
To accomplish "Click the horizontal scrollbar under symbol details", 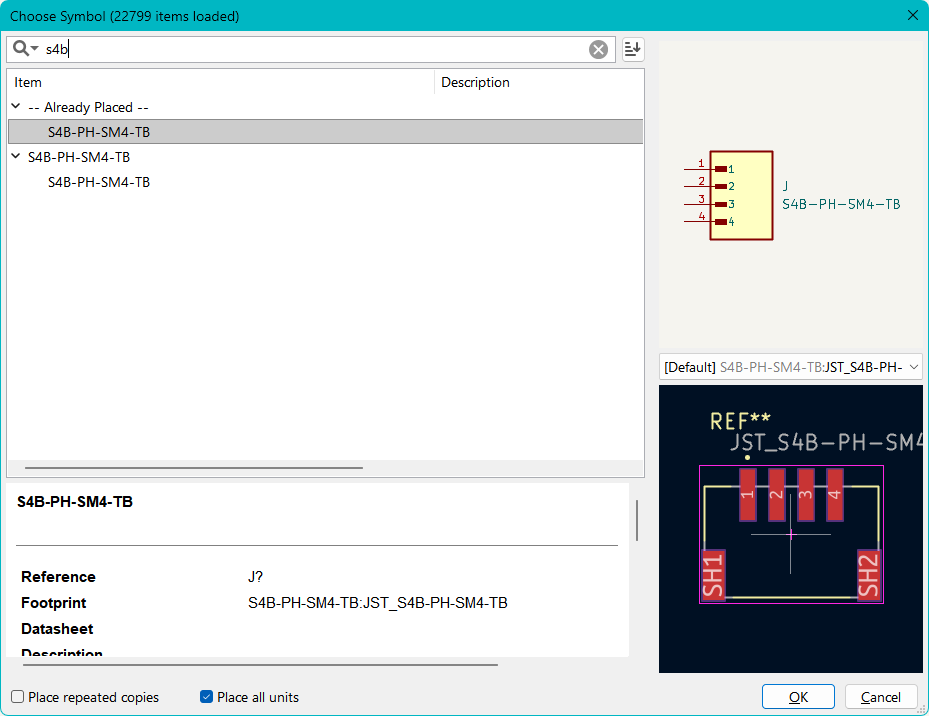I will pos(260,665).
